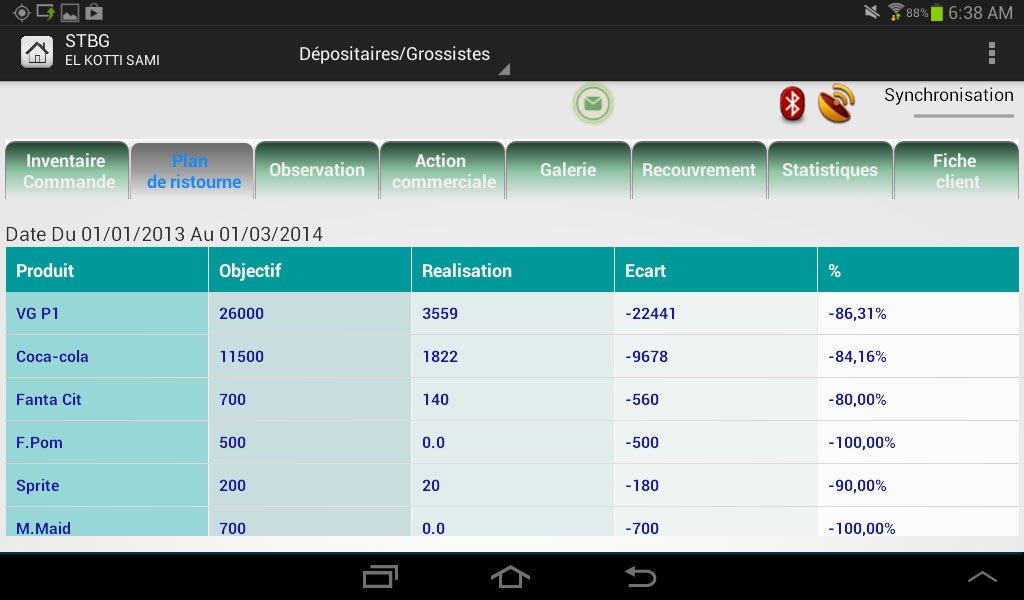The image size is (1024, 600).
Task: View the Statistiques tab
Action: click(x=829, y=171)
